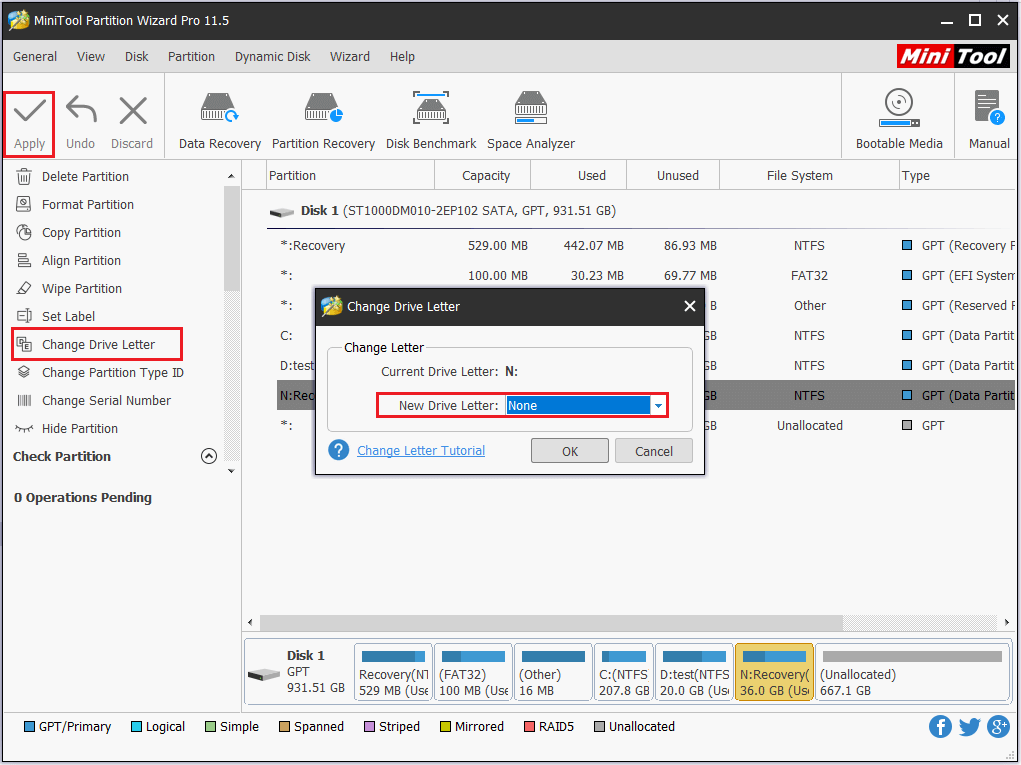Open New Drive Letter dropdown arrow
This screenshot has height=765, width=1021.
click(658, 406)
